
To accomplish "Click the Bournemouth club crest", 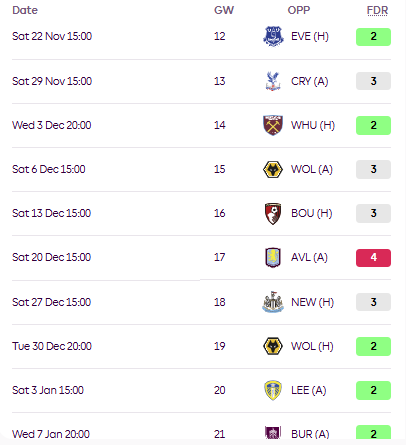I will click(x=273, y=214).
